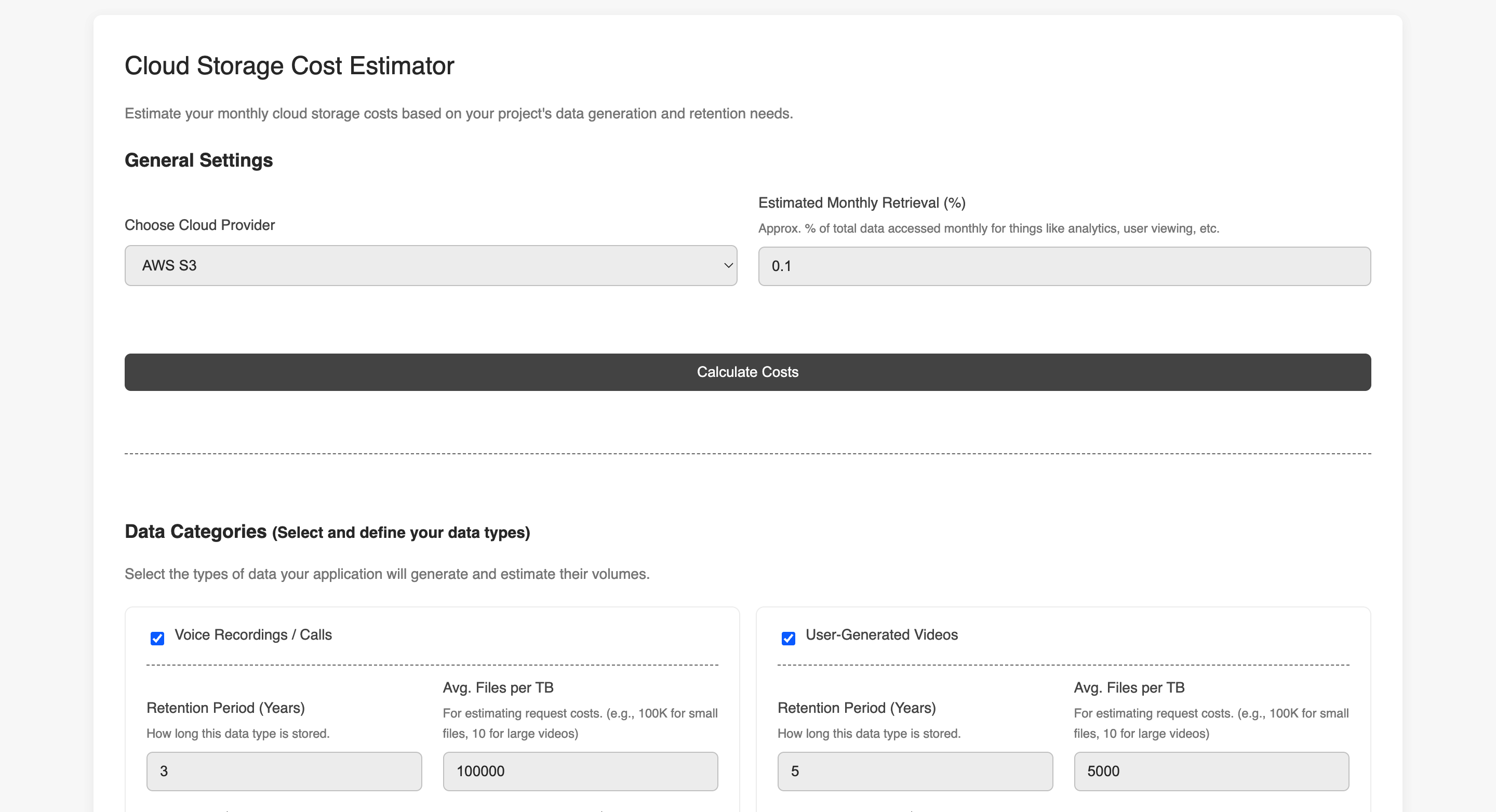This screenshot has width=1496, height=812.
Task: Click the Choose Cloud Provider label
Action: click(x=200, y=225)
